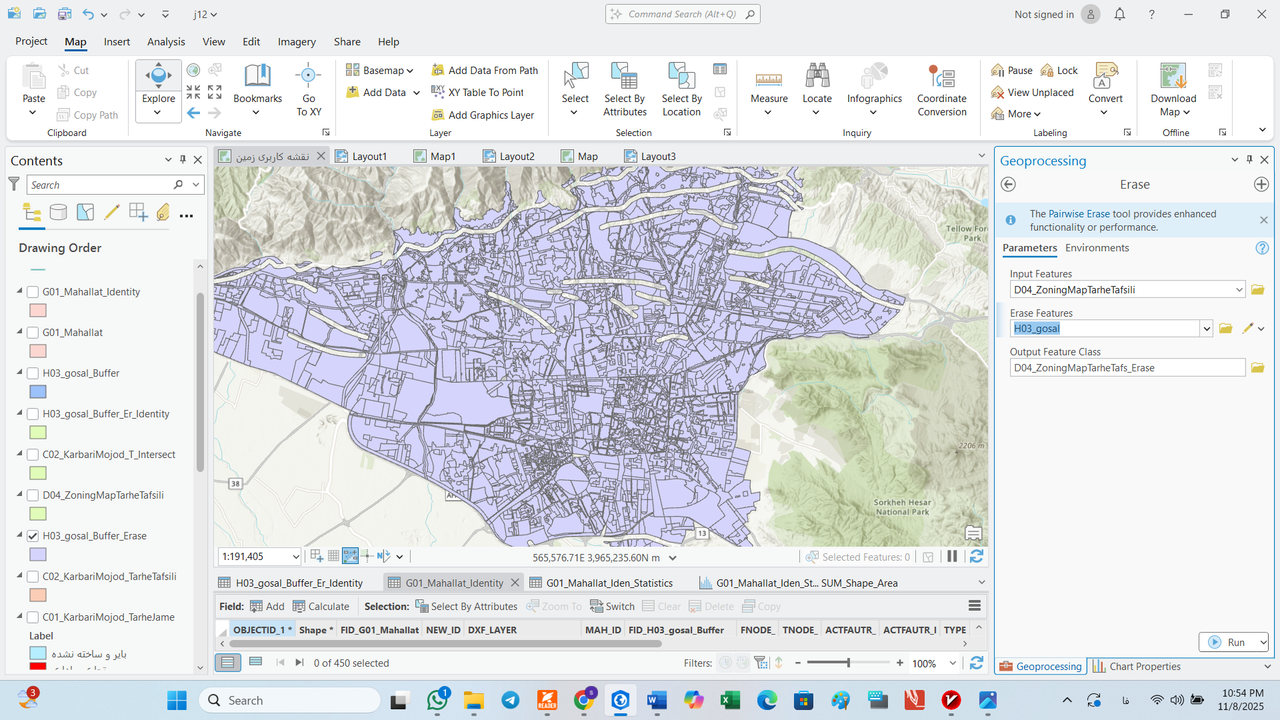Open the Basemap dropdown
Image resolution: width=1280 pixels, height=720 pixels.
(x=380, y=70)
